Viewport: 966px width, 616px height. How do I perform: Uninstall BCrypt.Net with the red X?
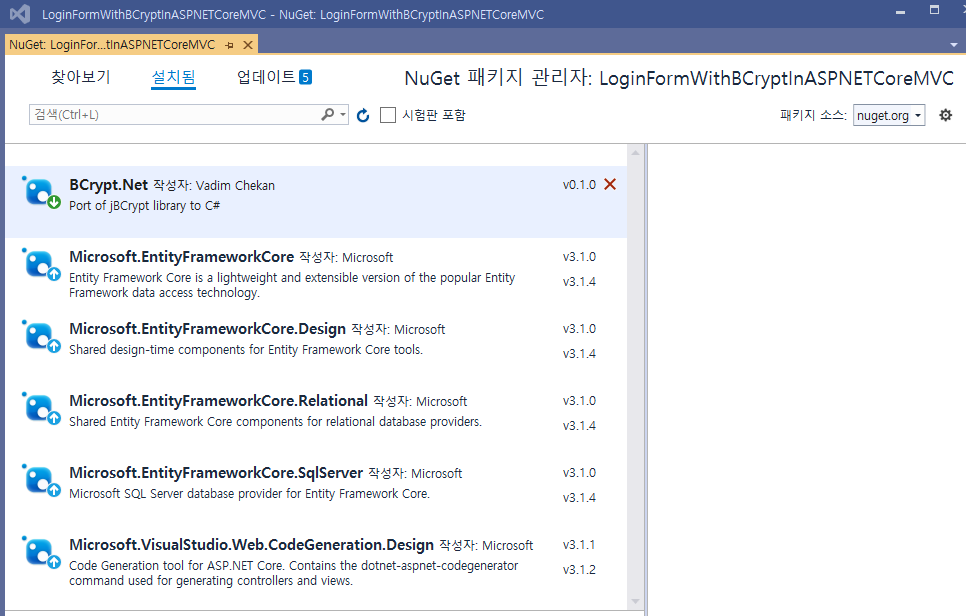[x=610, y=184]
